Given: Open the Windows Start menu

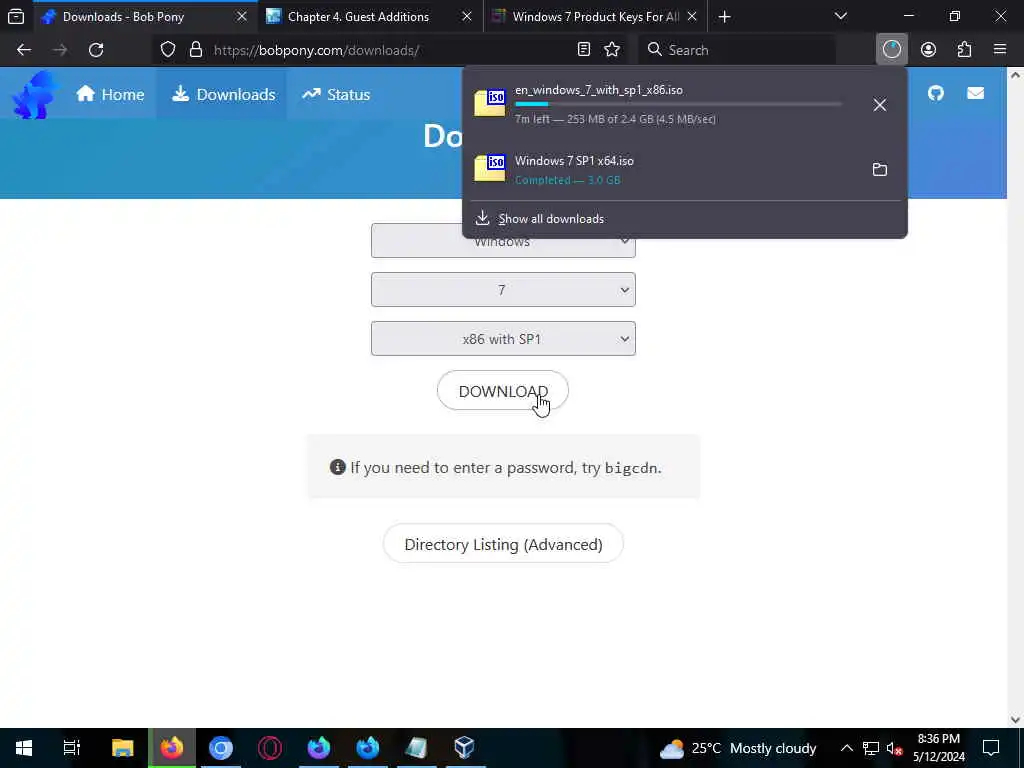Looking at the screenshot, I should (x=24, y=747).
